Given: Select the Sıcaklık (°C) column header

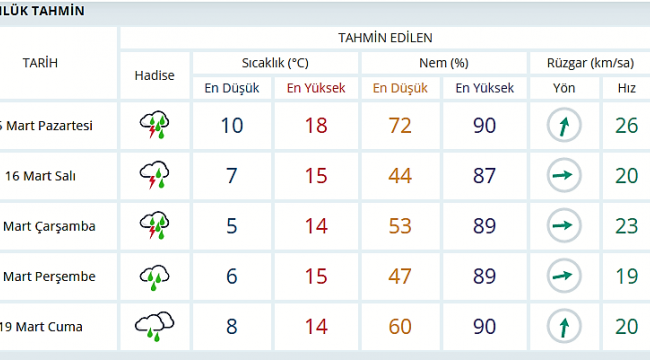Looking at the screenshot, I should (x=275, y=63).
